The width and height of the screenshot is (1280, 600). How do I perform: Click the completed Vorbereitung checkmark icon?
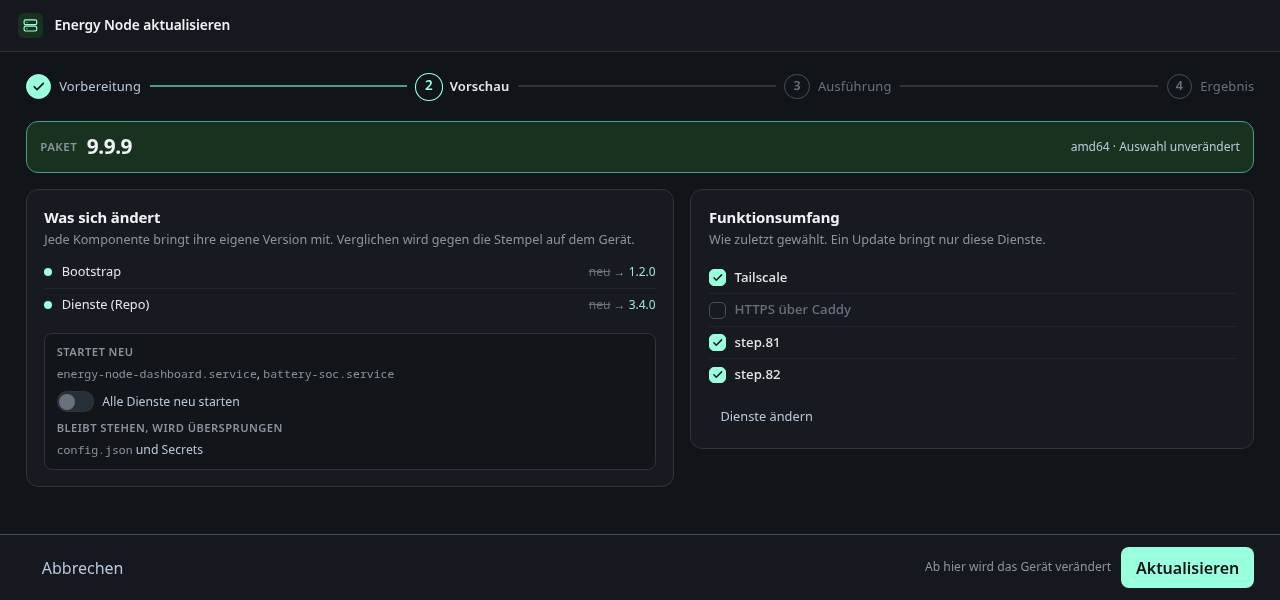point(38,86)
